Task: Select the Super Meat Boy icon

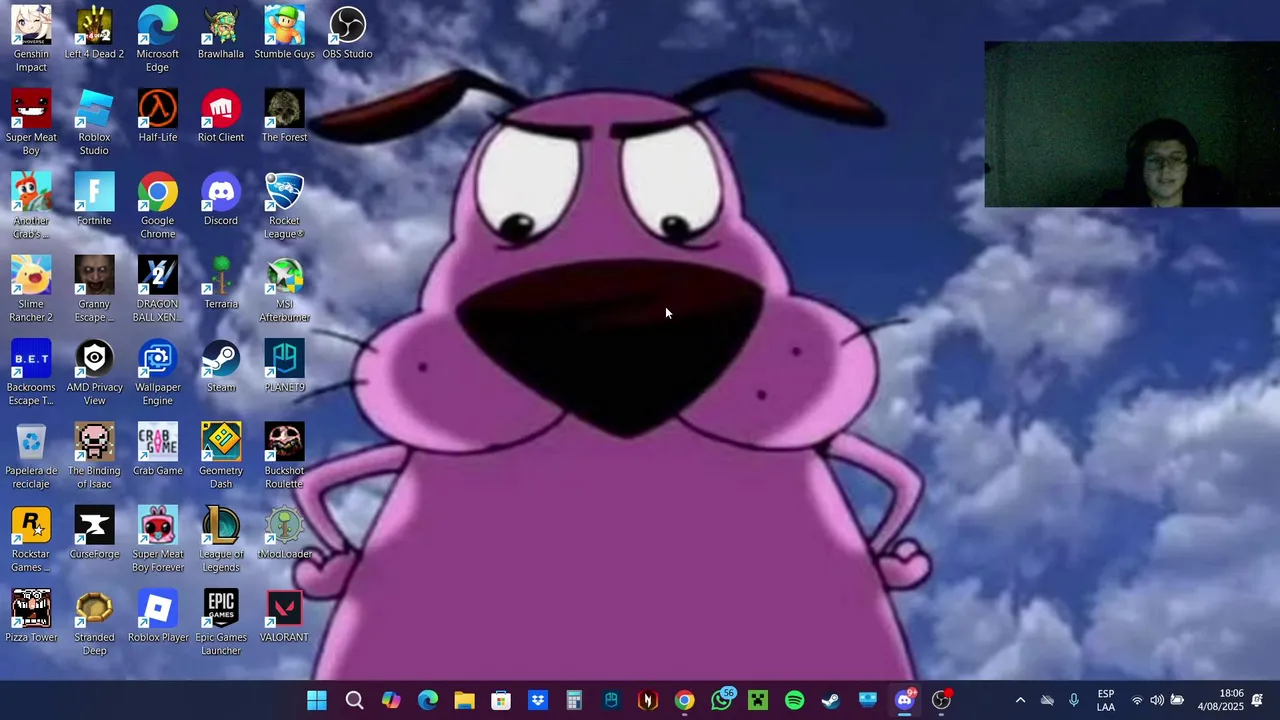Action: click(31, 123)
